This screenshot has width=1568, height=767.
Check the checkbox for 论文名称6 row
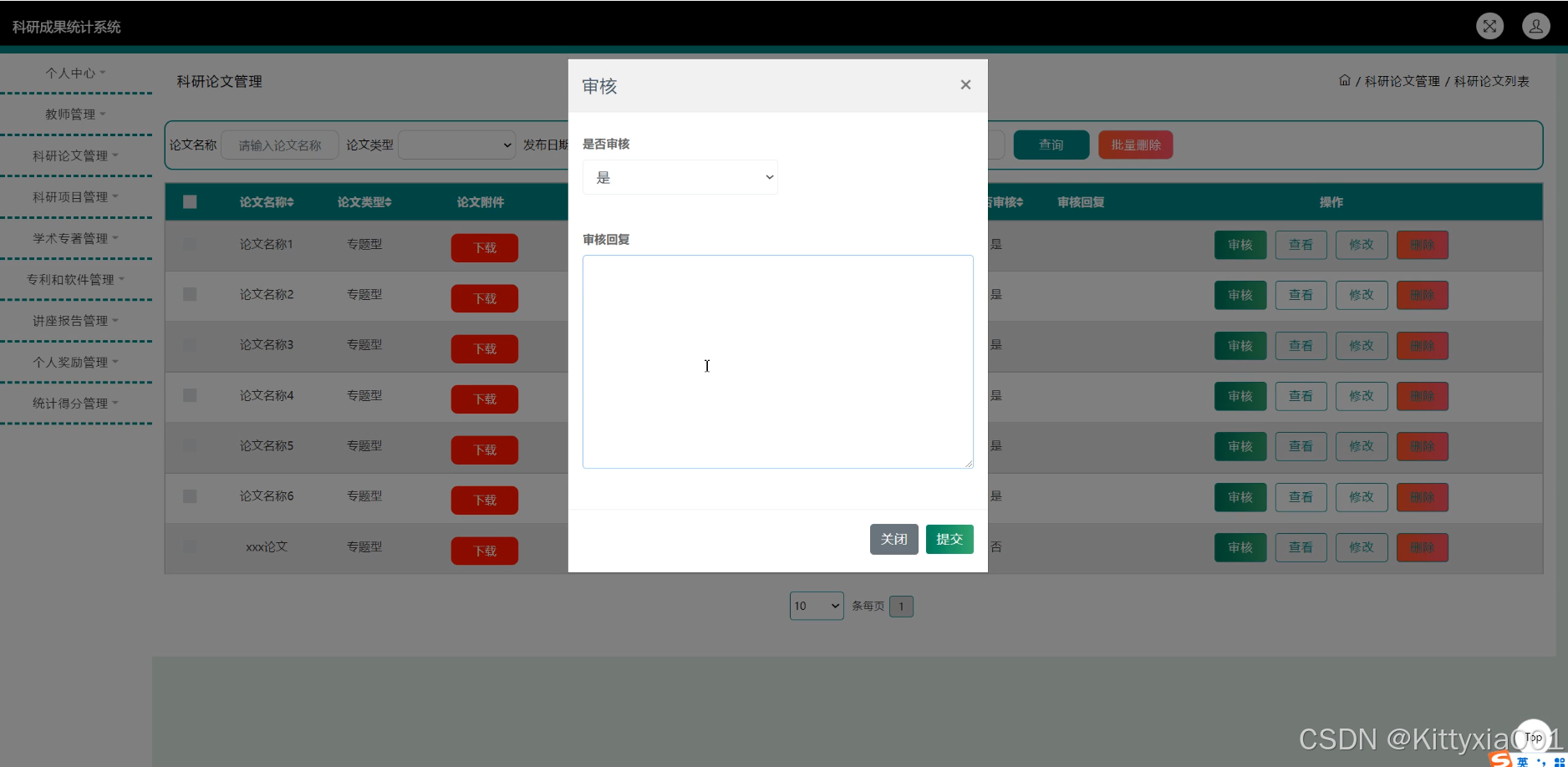point(190,496)
